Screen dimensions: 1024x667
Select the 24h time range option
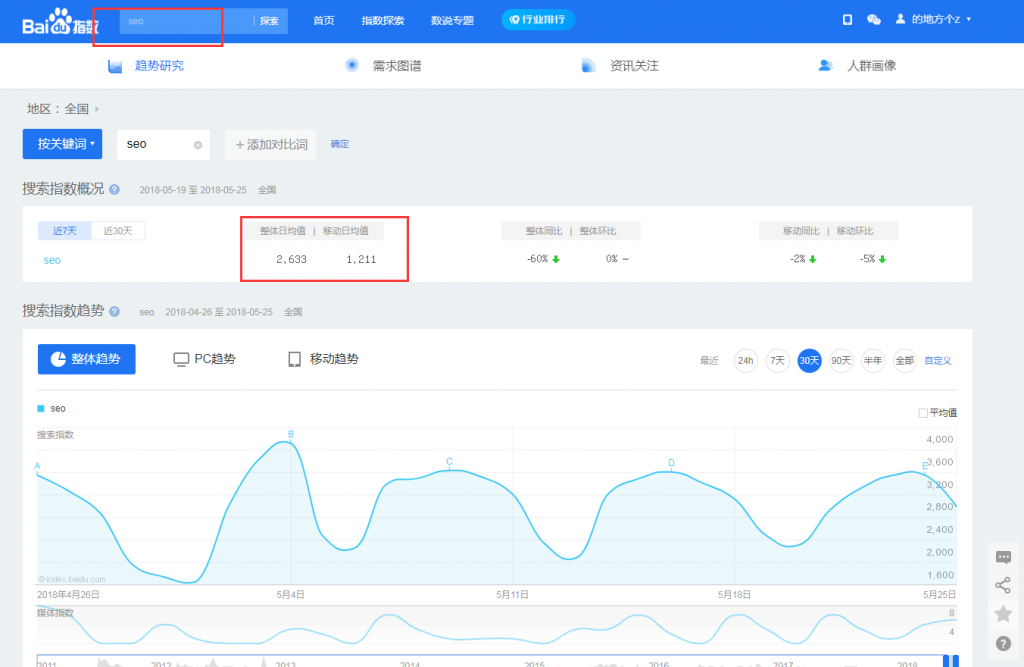coord(745,360)
